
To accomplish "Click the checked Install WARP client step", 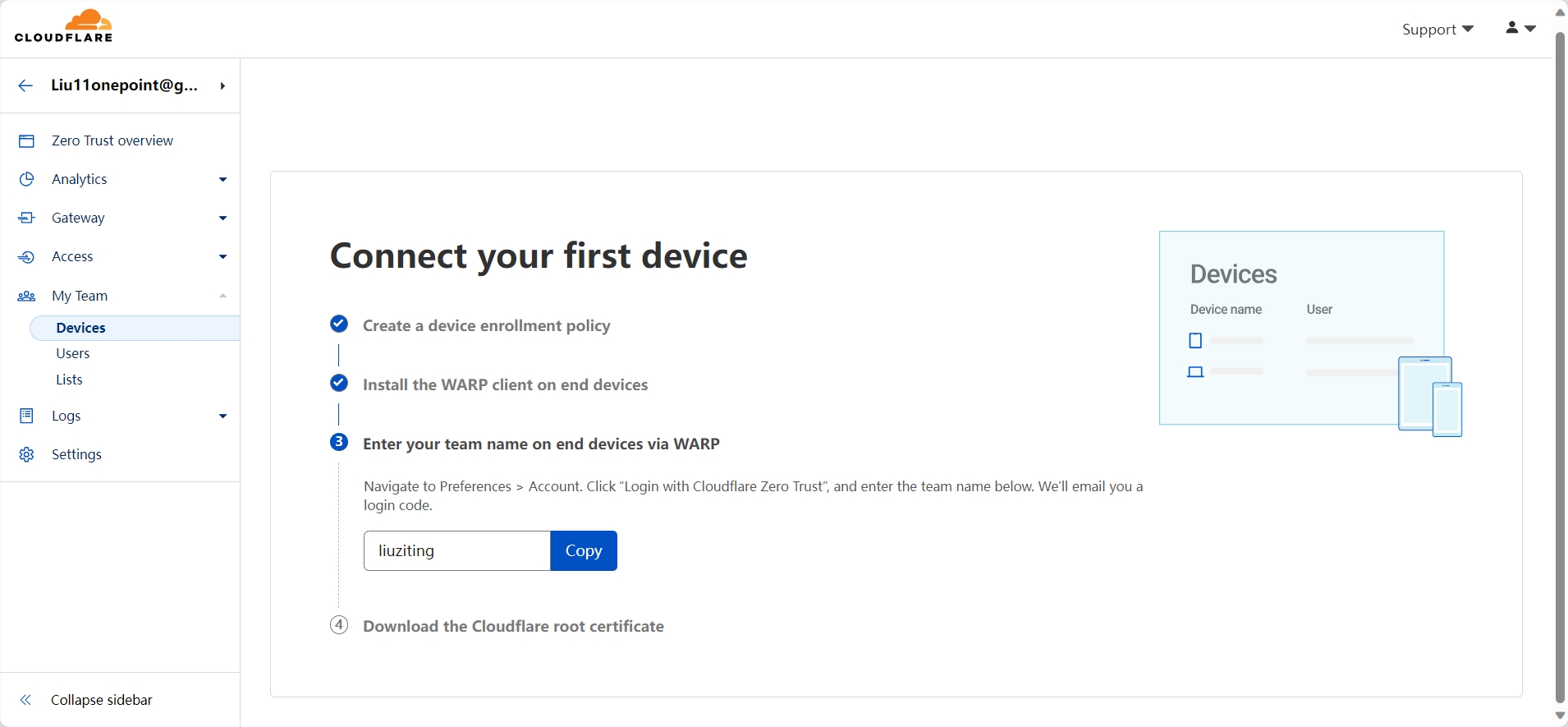I will click(x=339, y=383).
